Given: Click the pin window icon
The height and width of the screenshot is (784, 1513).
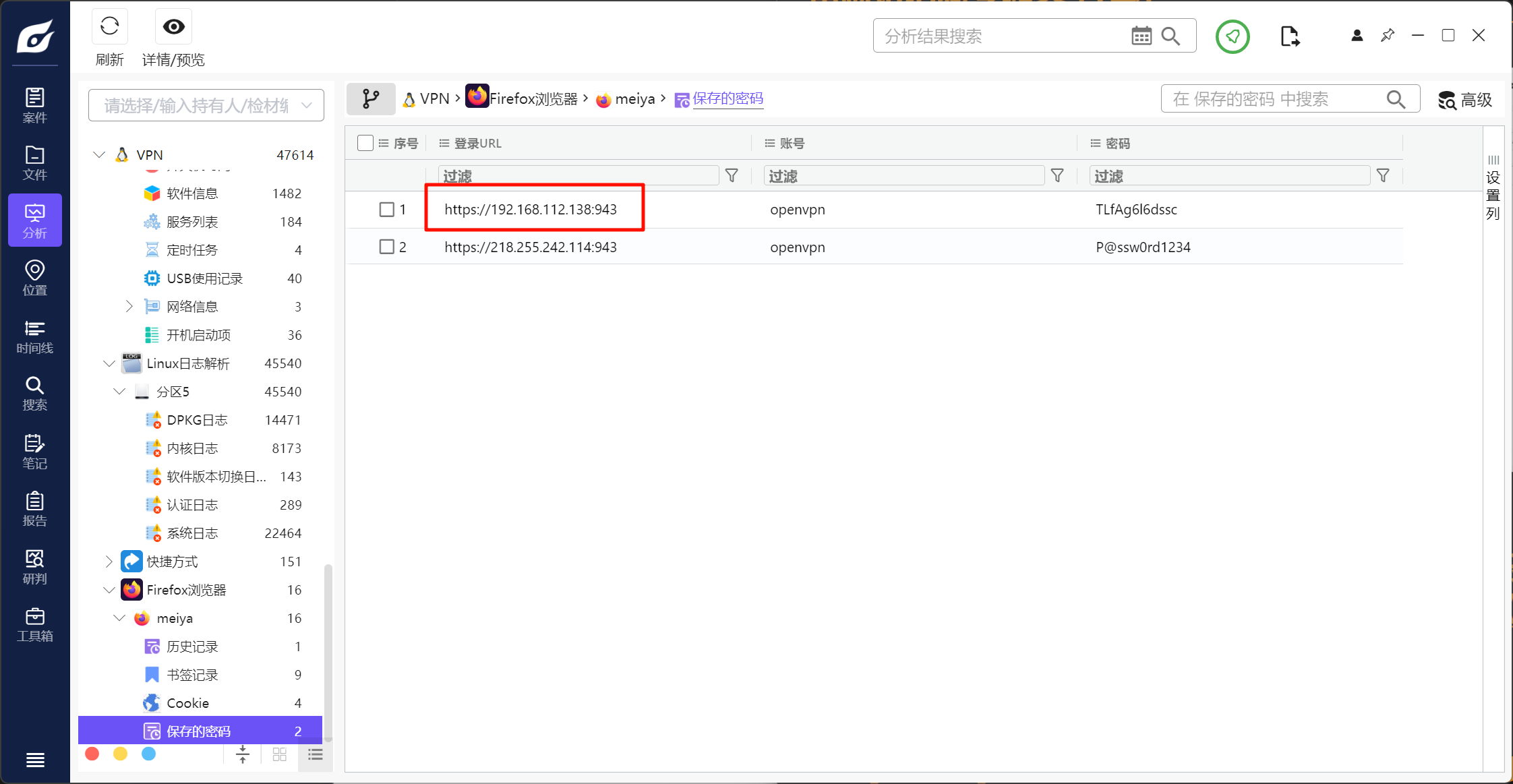Looking at the screenshot, I should pos(1387,36).
